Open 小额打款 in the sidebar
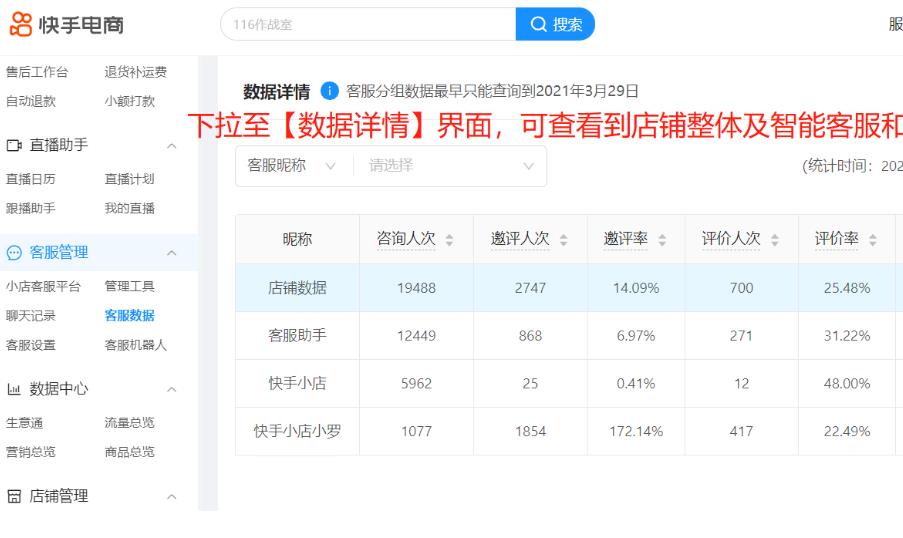Image resolution: width=903 pixels, height=538 pixels. [130, 101]
